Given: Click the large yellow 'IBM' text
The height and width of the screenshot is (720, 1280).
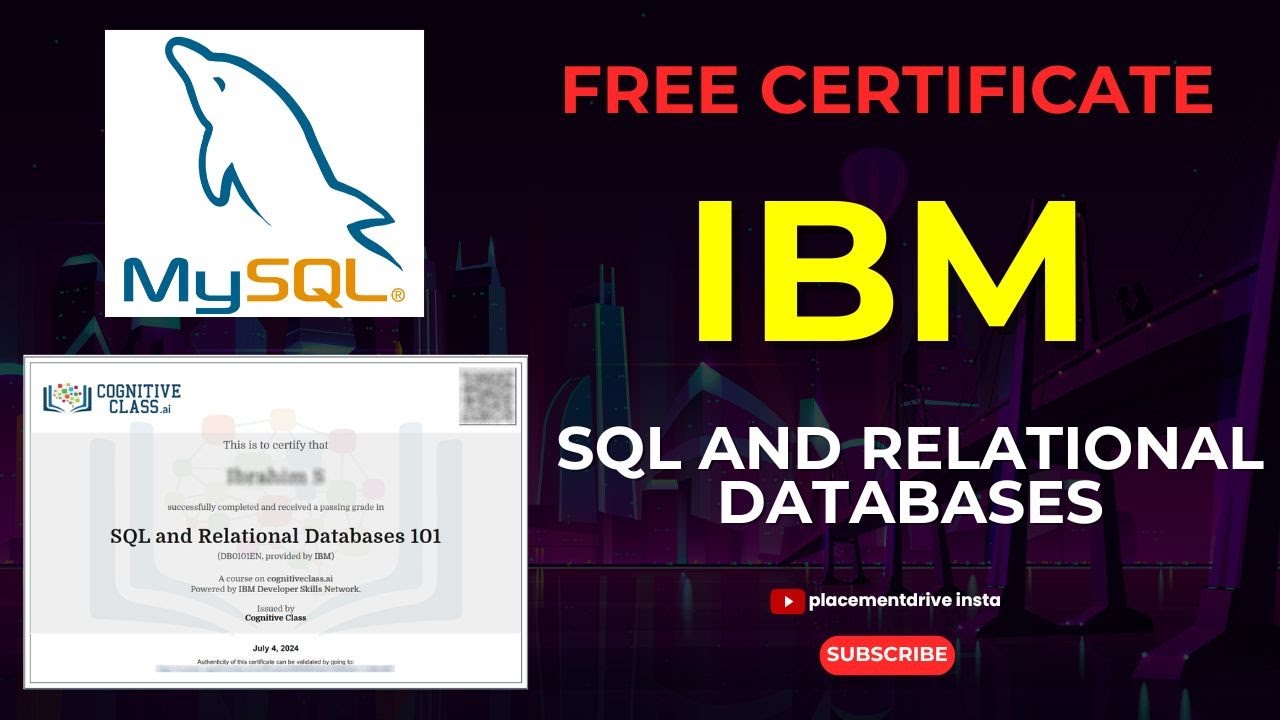Looking at the screenshot, I should click(887, 270).
